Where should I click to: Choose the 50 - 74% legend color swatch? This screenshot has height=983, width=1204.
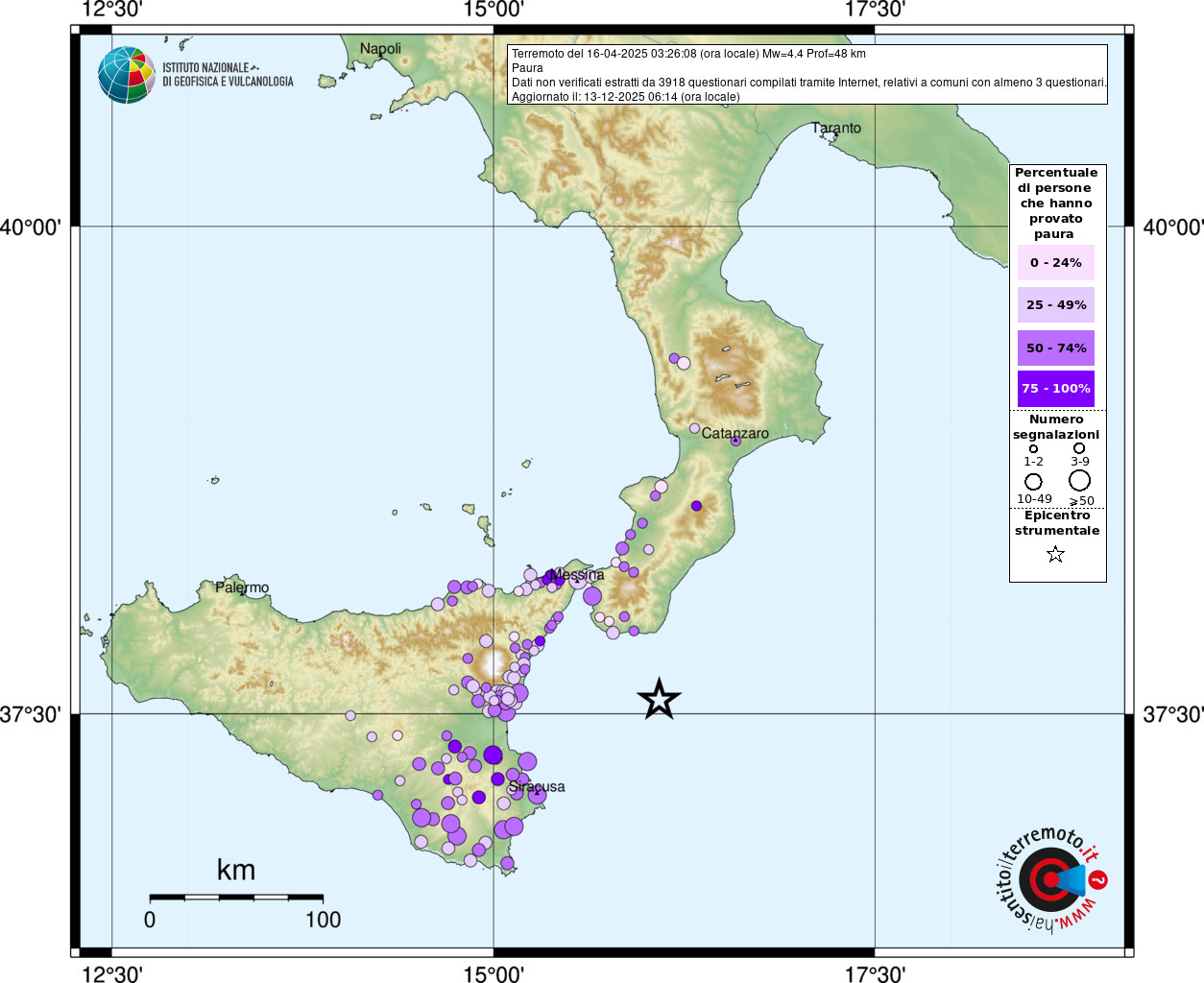coord(1055,348)
